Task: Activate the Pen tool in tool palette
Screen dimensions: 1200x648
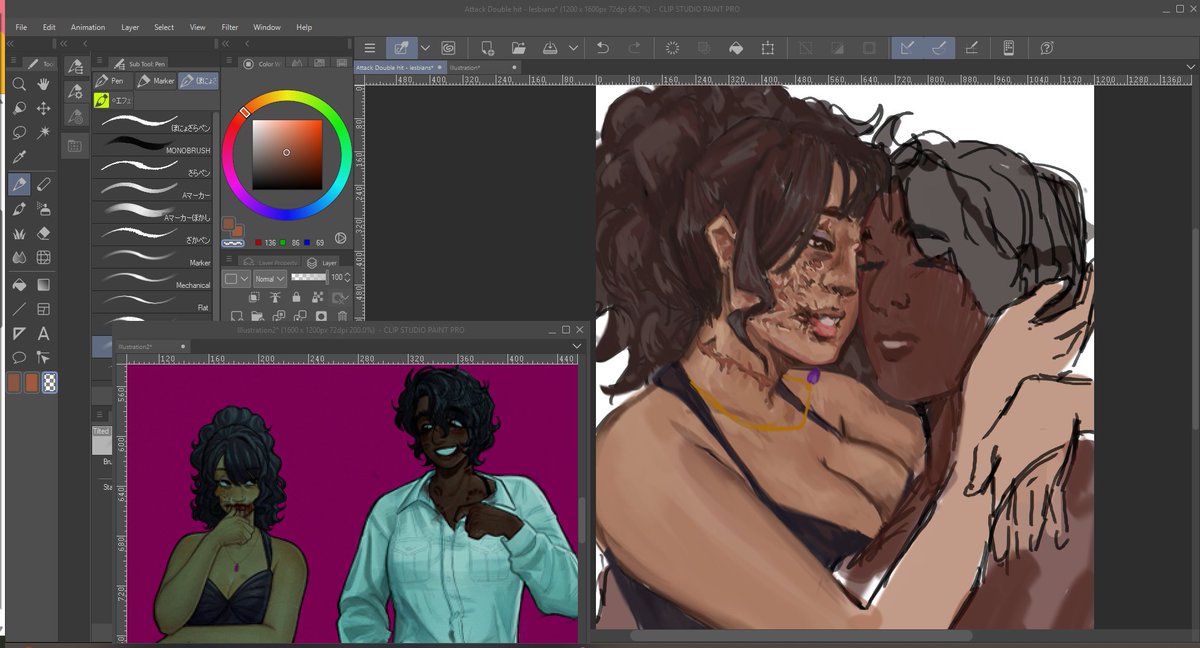Action: pyautogui.click(x=19, y=184)
